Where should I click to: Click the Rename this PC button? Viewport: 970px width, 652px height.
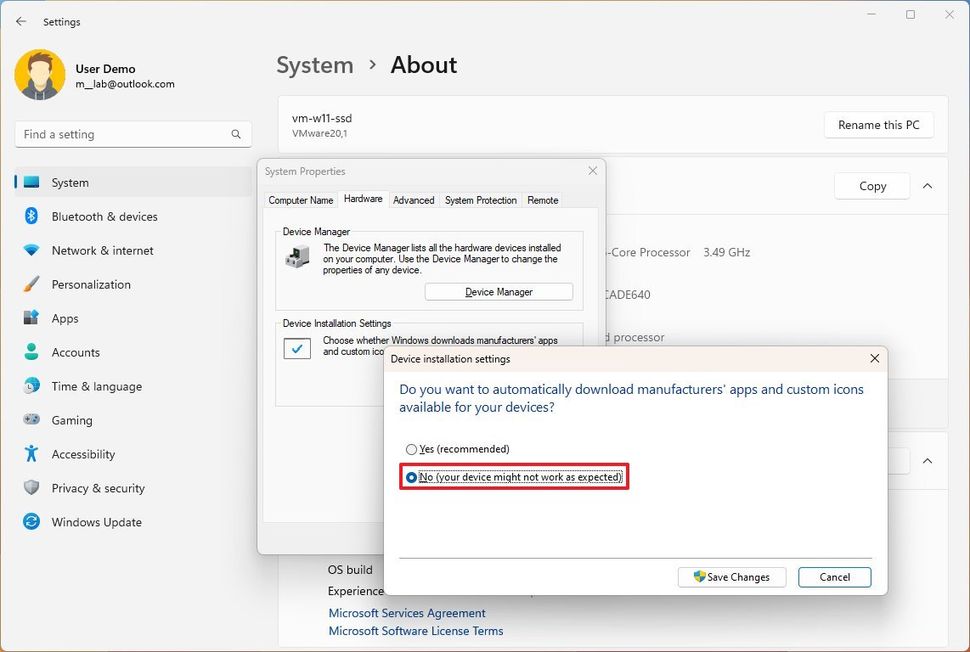click(x=878, y=124)
